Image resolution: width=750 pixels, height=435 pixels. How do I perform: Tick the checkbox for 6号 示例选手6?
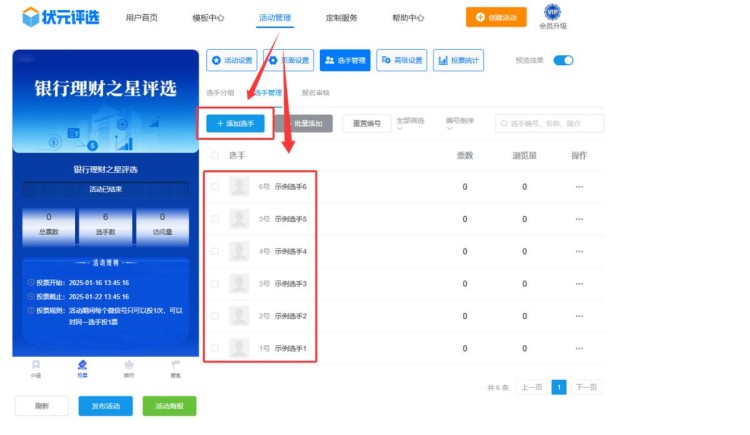click(214, 187)
